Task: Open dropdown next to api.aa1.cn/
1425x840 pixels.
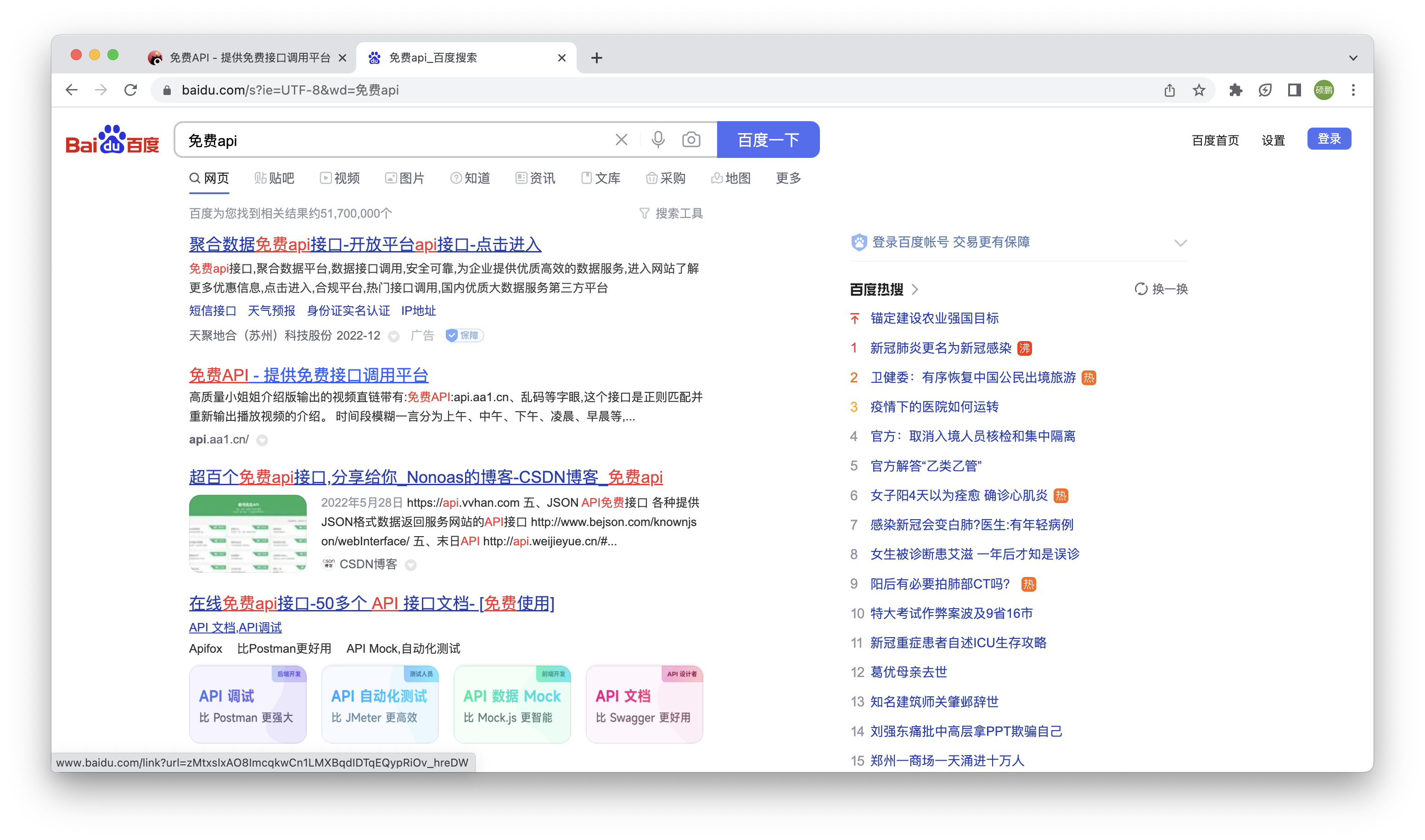Action: tap(262, 440)
